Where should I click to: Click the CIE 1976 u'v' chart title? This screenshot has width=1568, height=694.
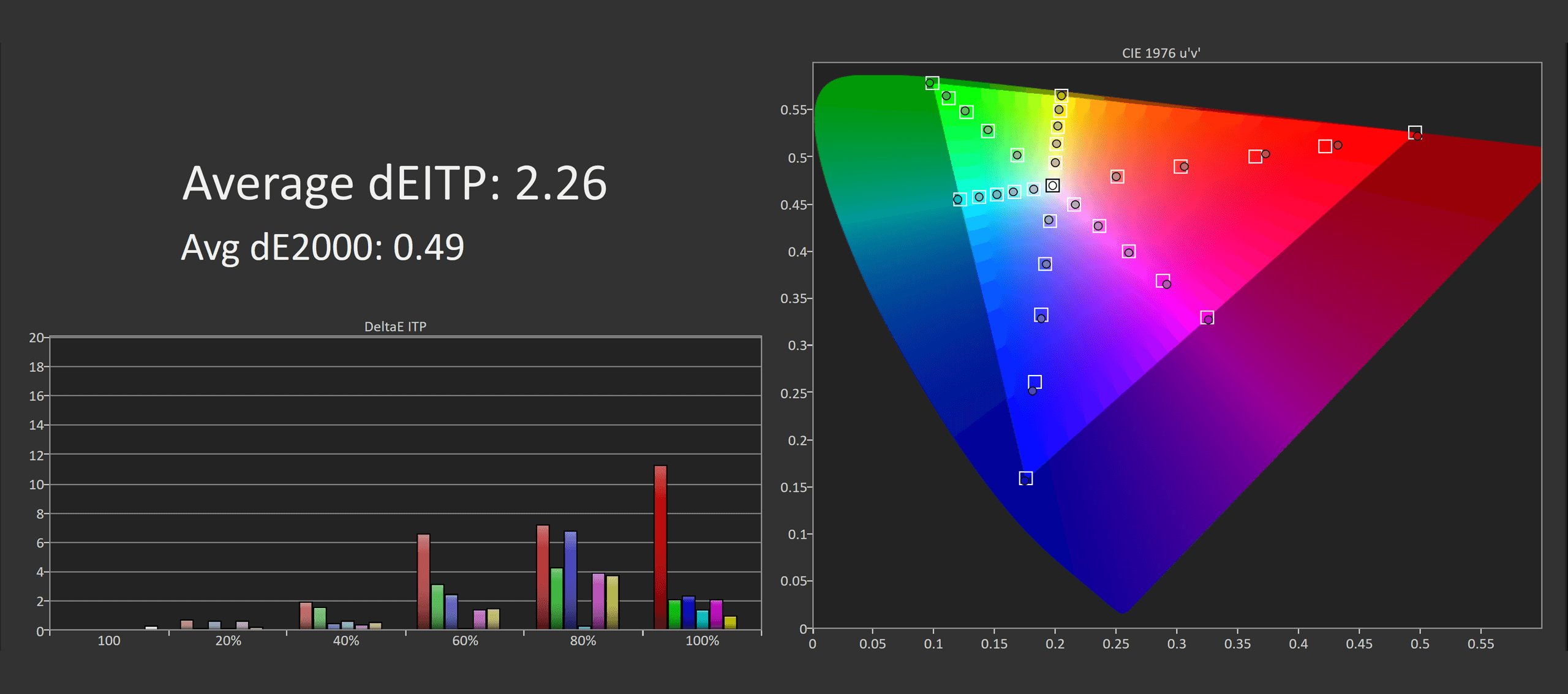[1160, 53]
